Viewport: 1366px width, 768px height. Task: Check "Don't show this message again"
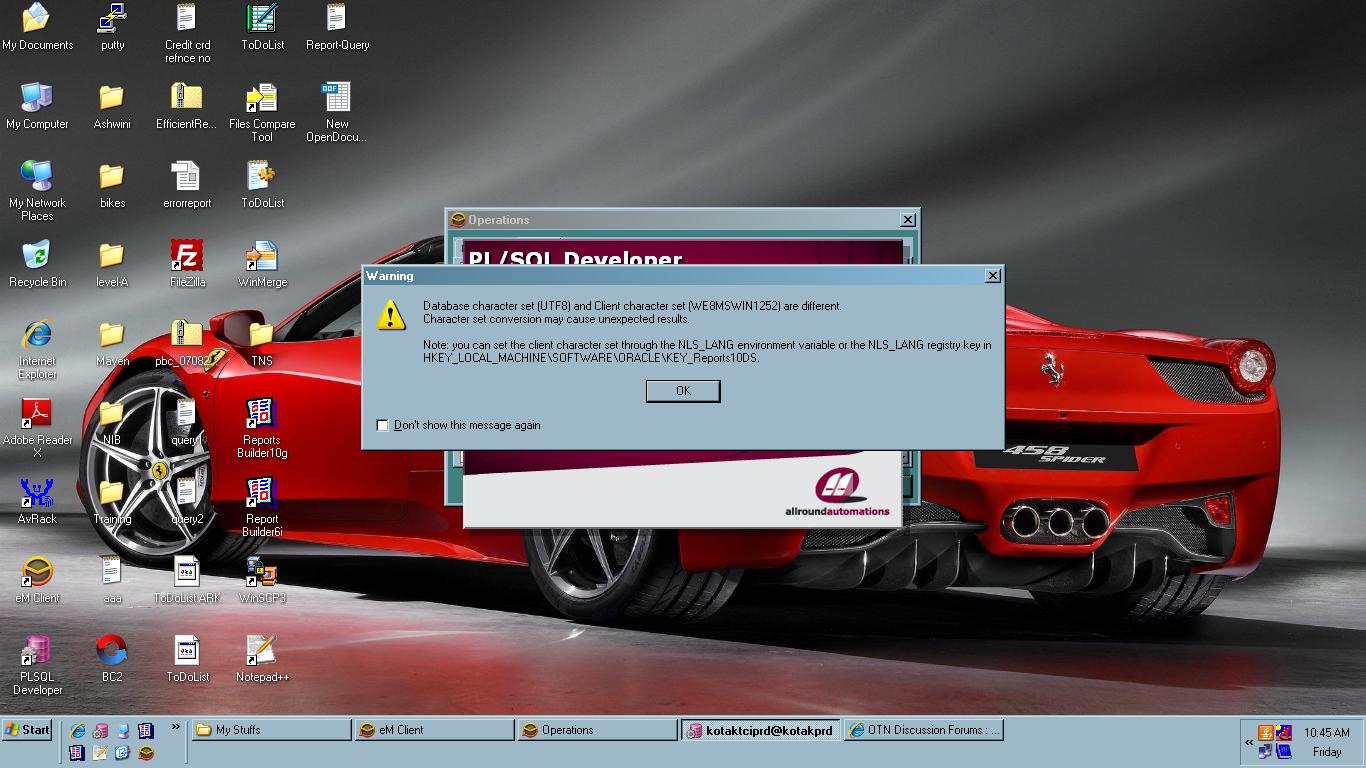[382, 425]
